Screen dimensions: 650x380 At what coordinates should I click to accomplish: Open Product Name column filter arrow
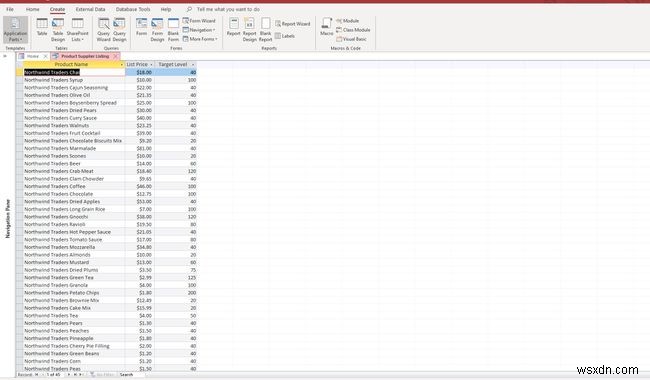pos(121,65)
